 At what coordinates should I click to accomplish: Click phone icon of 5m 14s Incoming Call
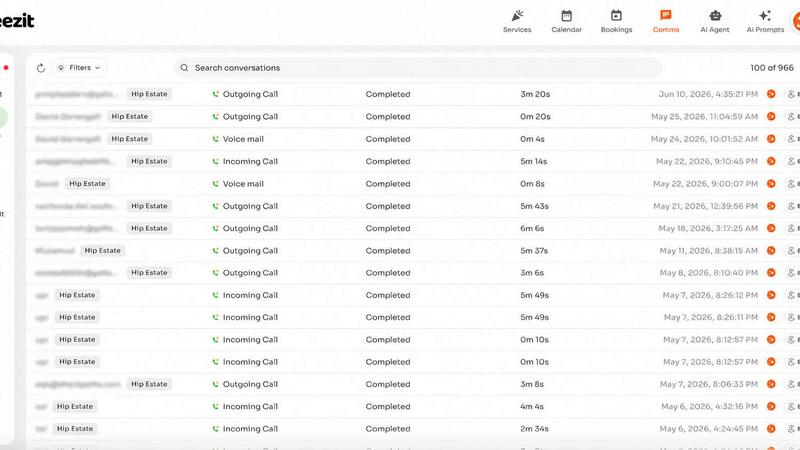(x=215, y=161)
